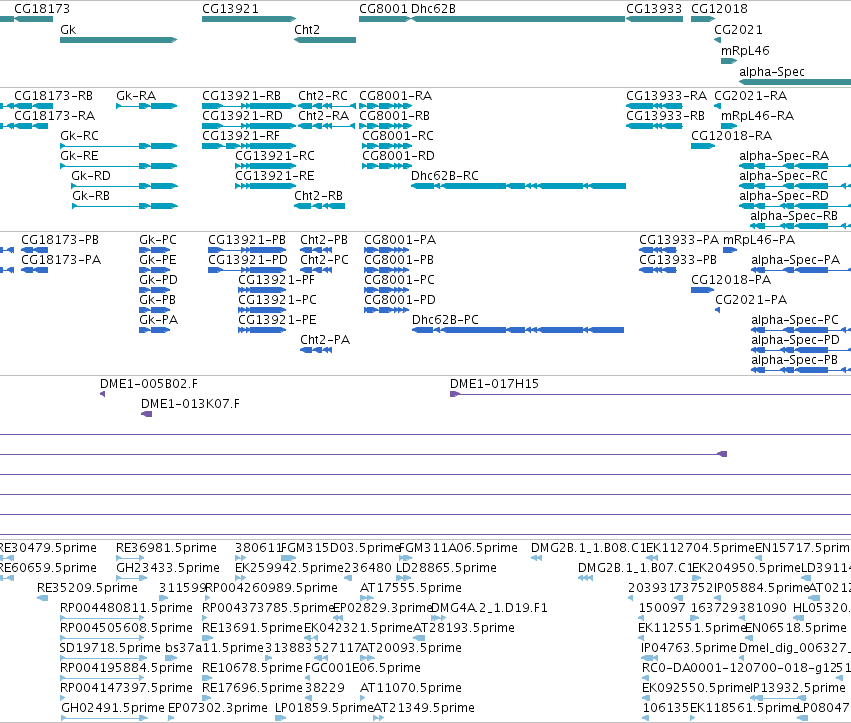Select the Dhc62B-PC protein feature

[x=518, y=330]
